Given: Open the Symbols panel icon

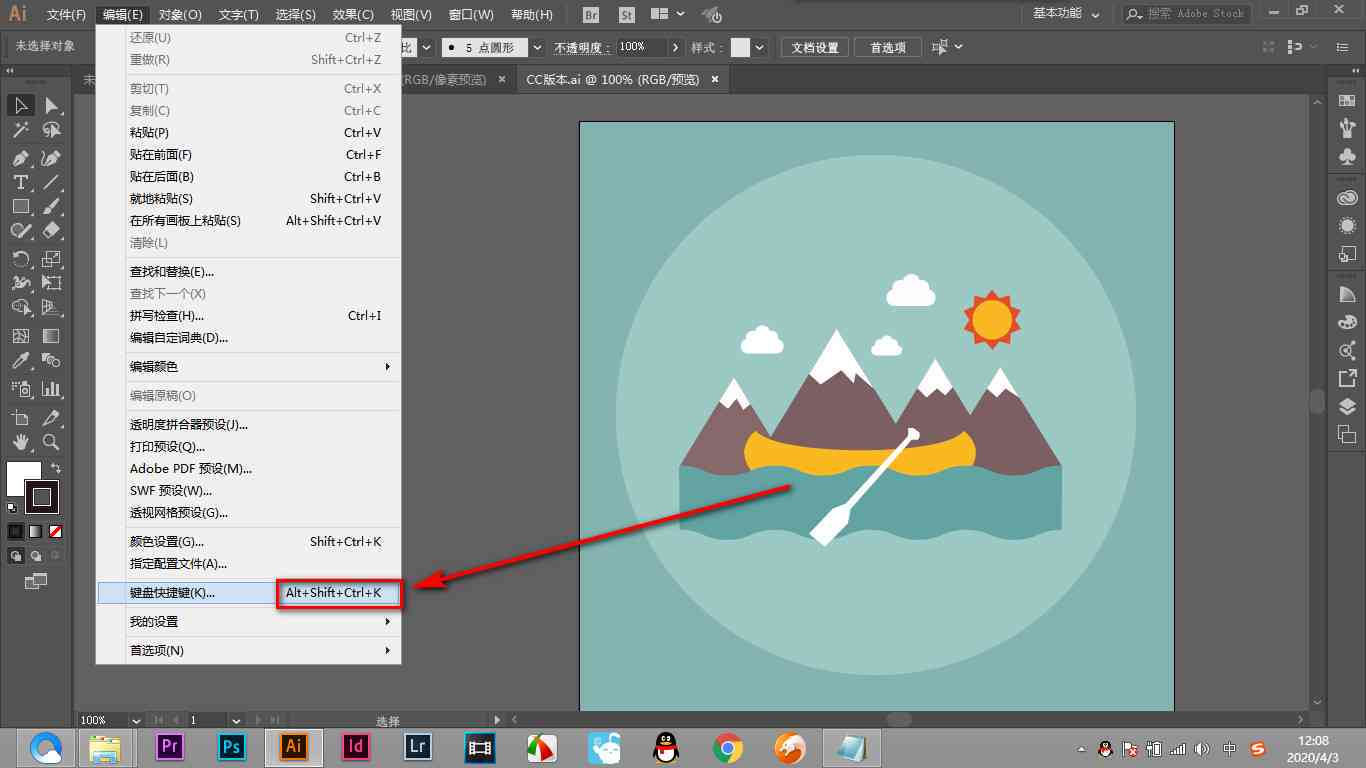Looking at the screenshot, I should [1346, 157].
